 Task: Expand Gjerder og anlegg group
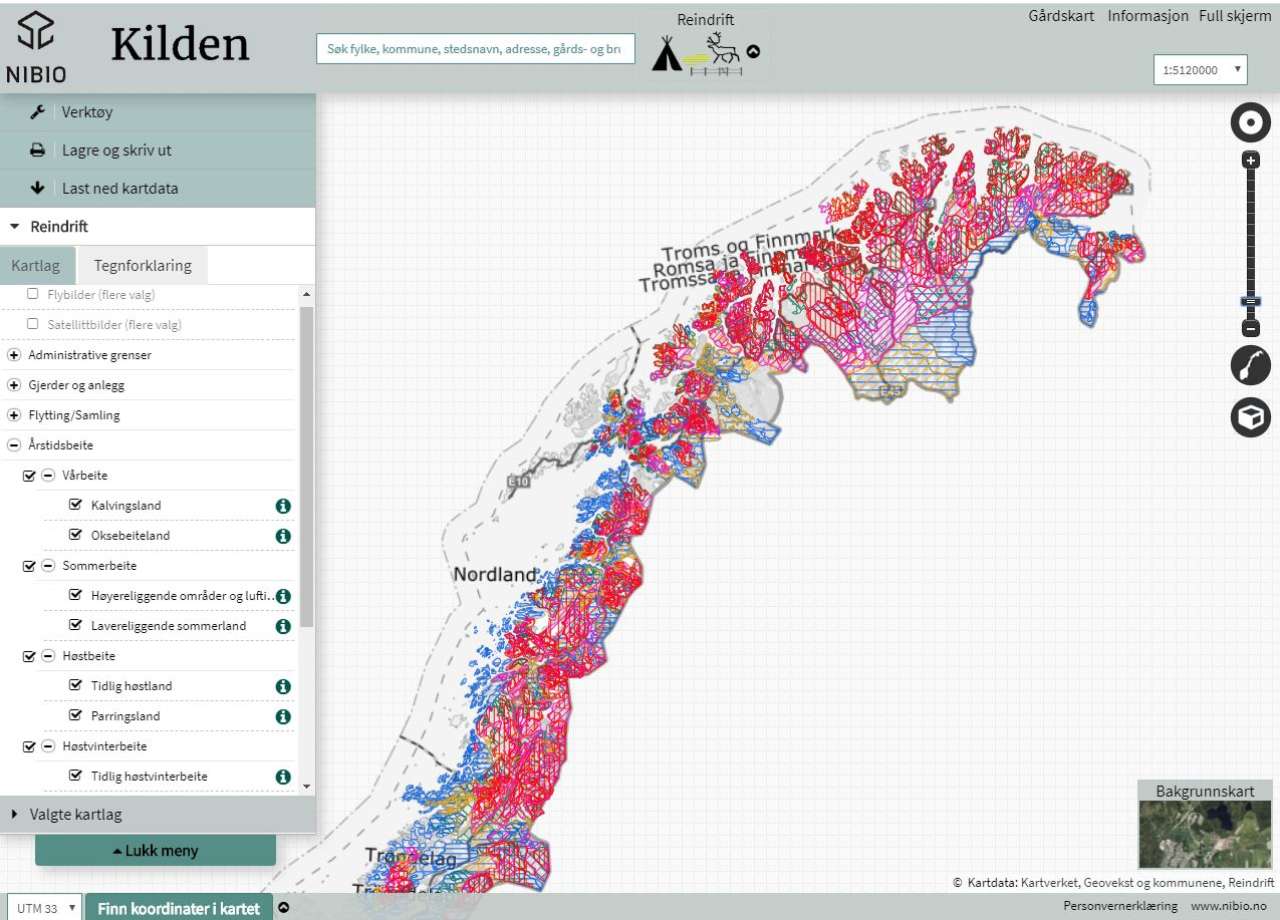coord(14,385)
